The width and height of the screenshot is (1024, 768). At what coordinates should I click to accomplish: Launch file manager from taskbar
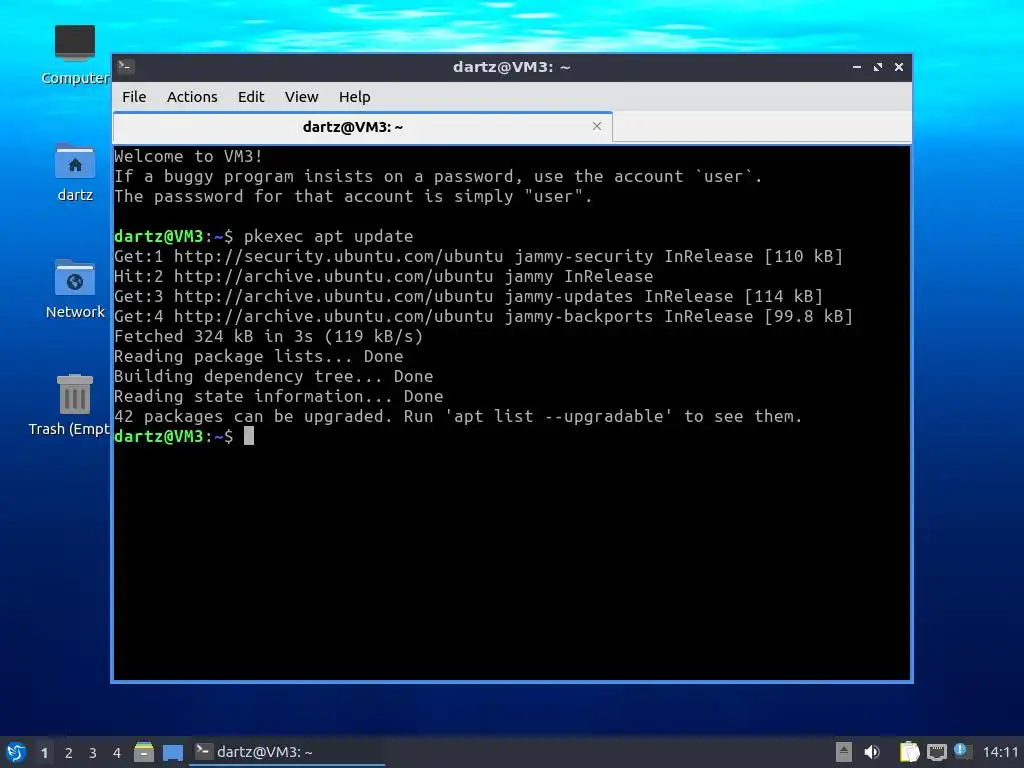click(x=144, y=752)
